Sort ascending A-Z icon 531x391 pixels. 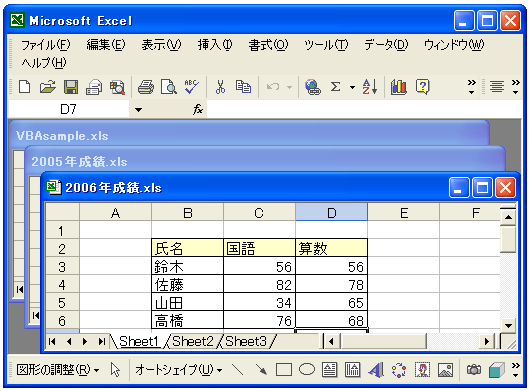click(x=369, y=87)
